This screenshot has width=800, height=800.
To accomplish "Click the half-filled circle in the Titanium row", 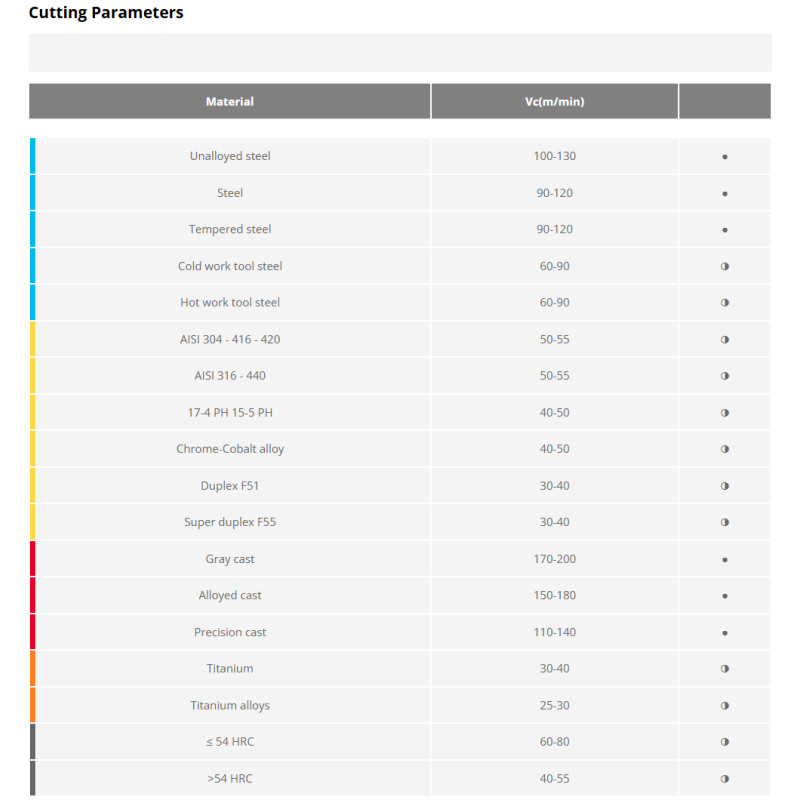I will (724, 669).
